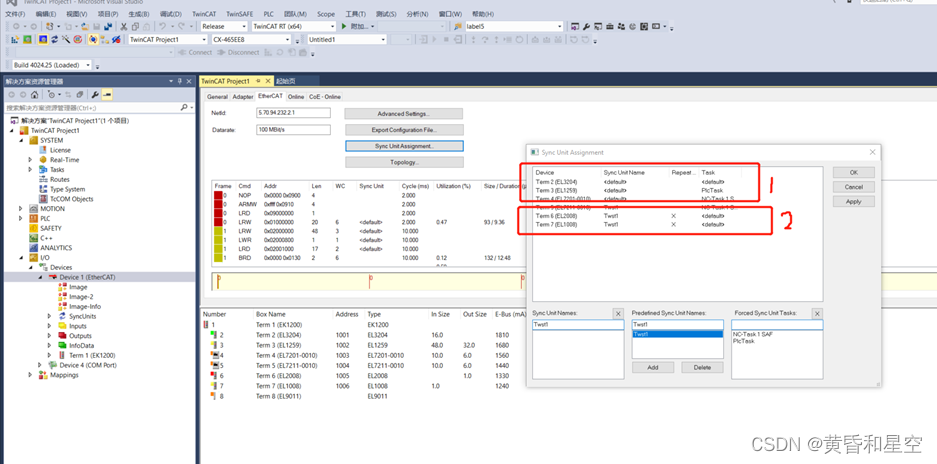Click the wrench properties icon in Solution Explorer

[x=96, y=95]
